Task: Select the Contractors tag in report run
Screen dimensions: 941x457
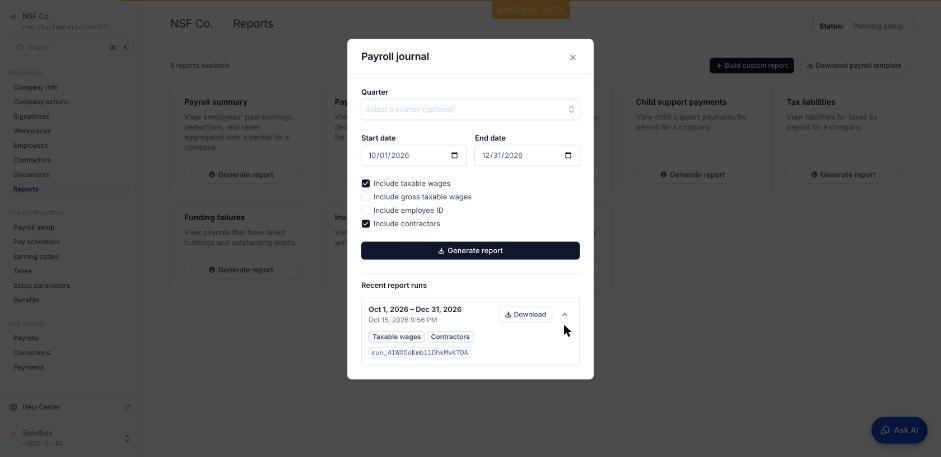Action: click(x=450, y=337)
